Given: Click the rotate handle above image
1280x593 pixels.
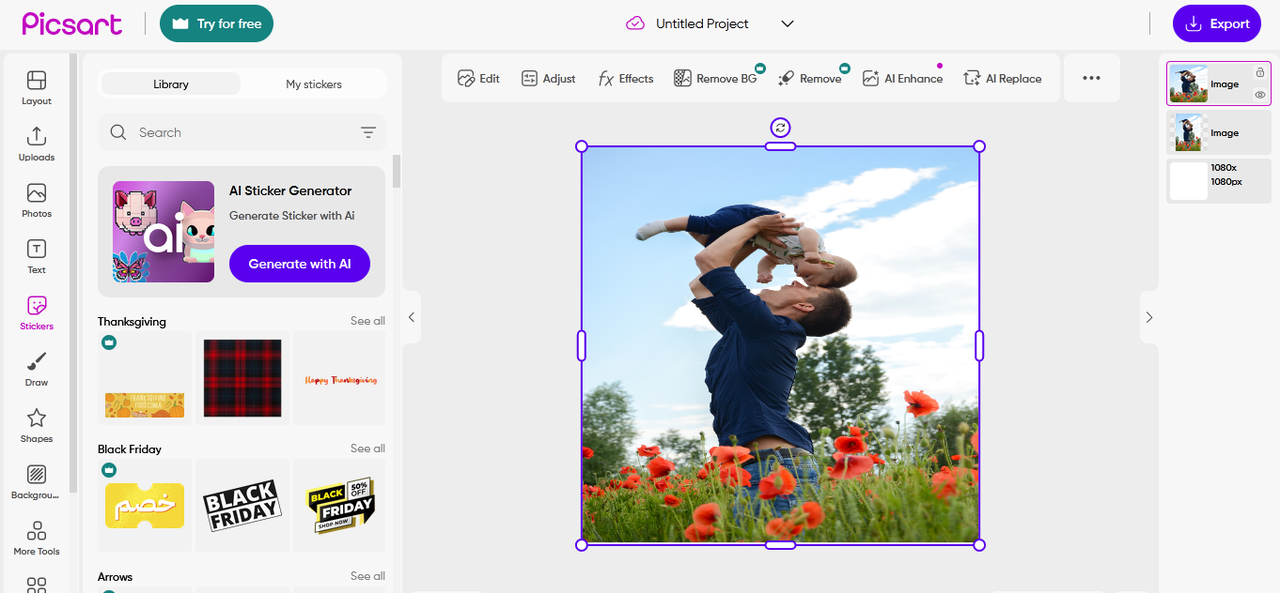Looking at the screenshot, I should coord(780,127).
